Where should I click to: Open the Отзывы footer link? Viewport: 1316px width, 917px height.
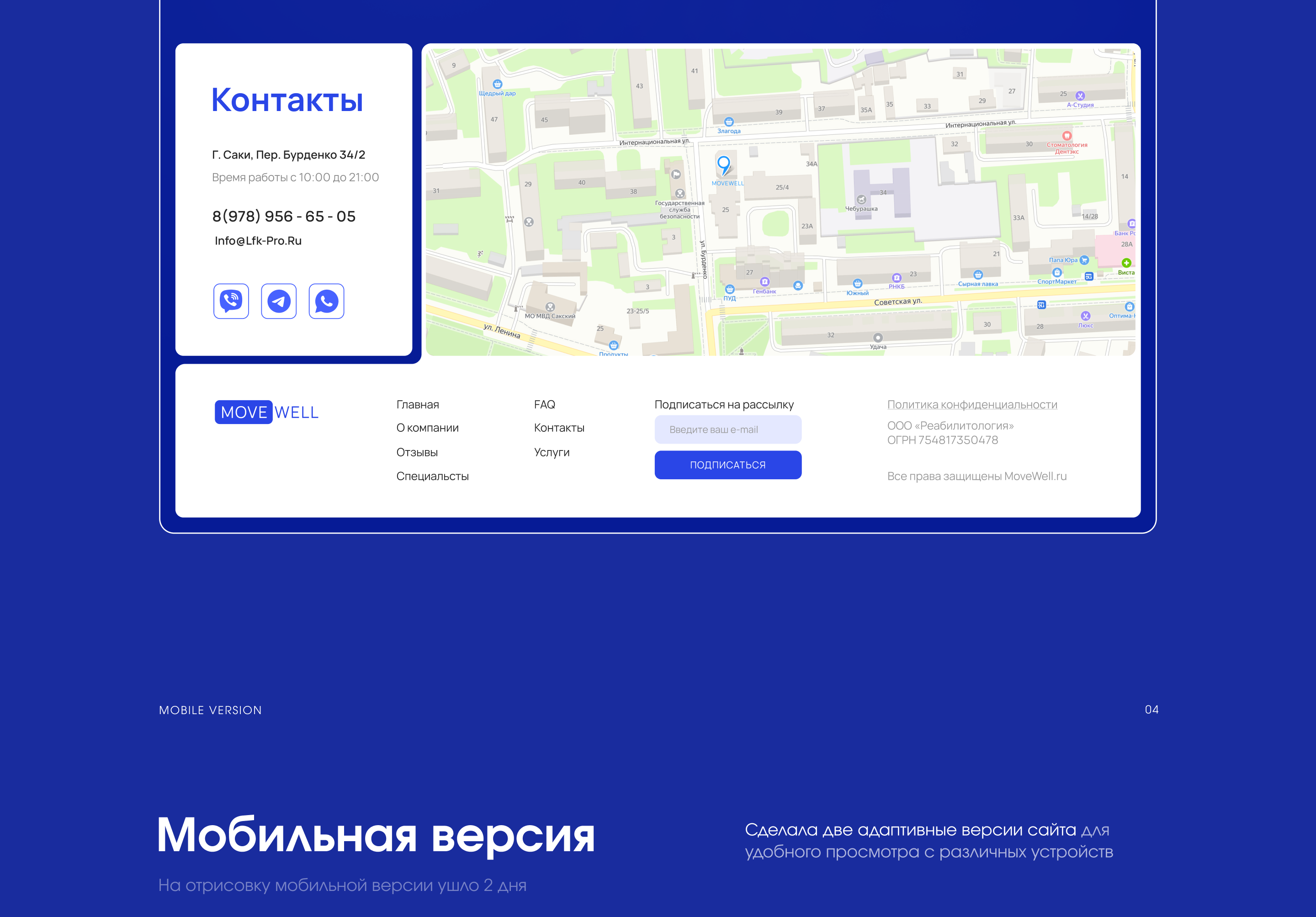pos(417,452)
